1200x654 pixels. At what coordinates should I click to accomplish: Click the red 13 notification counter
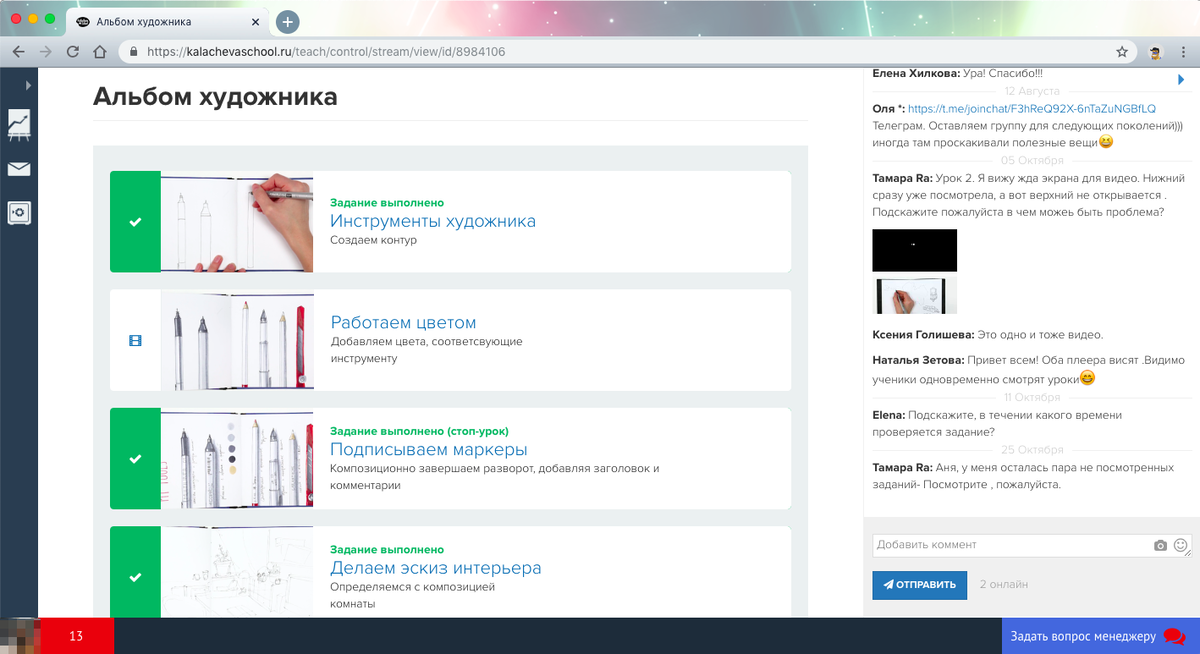(x=76, y=636)
